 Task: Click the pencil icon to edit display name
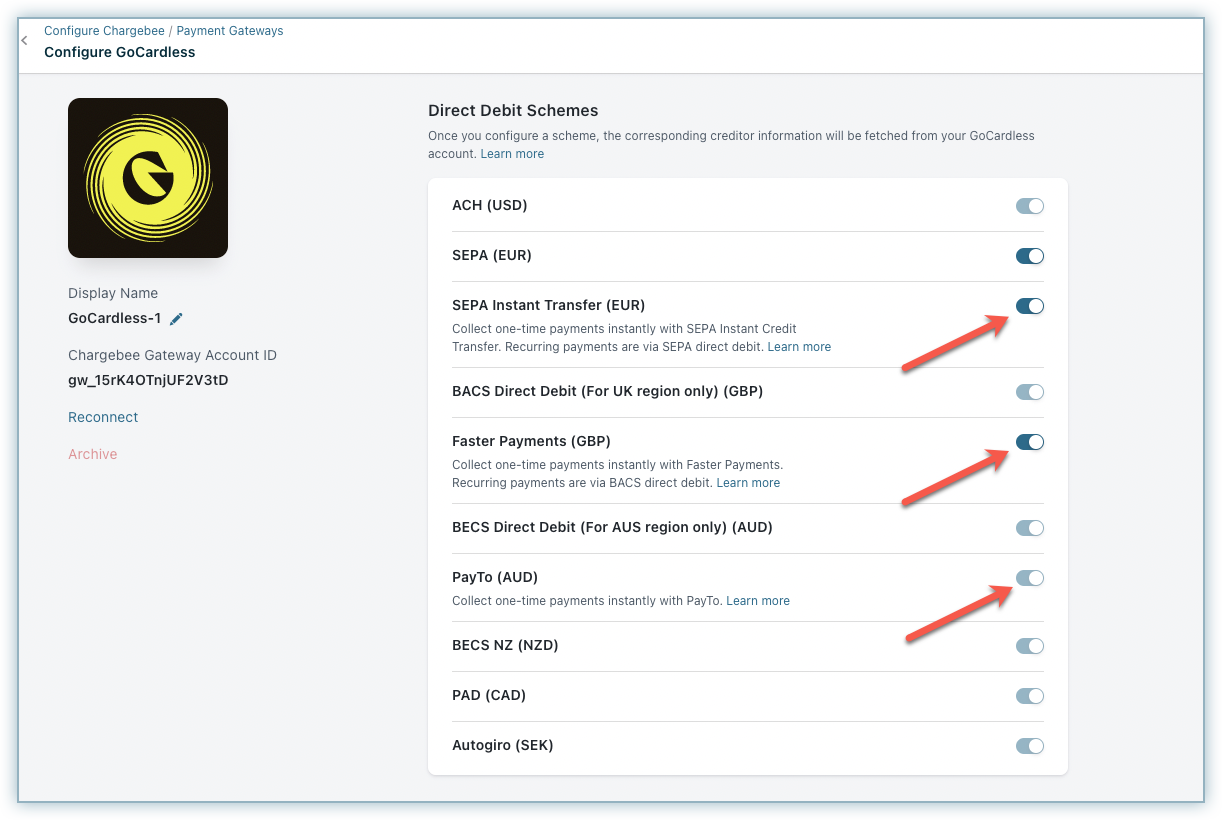pyautogui.click(x=177, y=319)
